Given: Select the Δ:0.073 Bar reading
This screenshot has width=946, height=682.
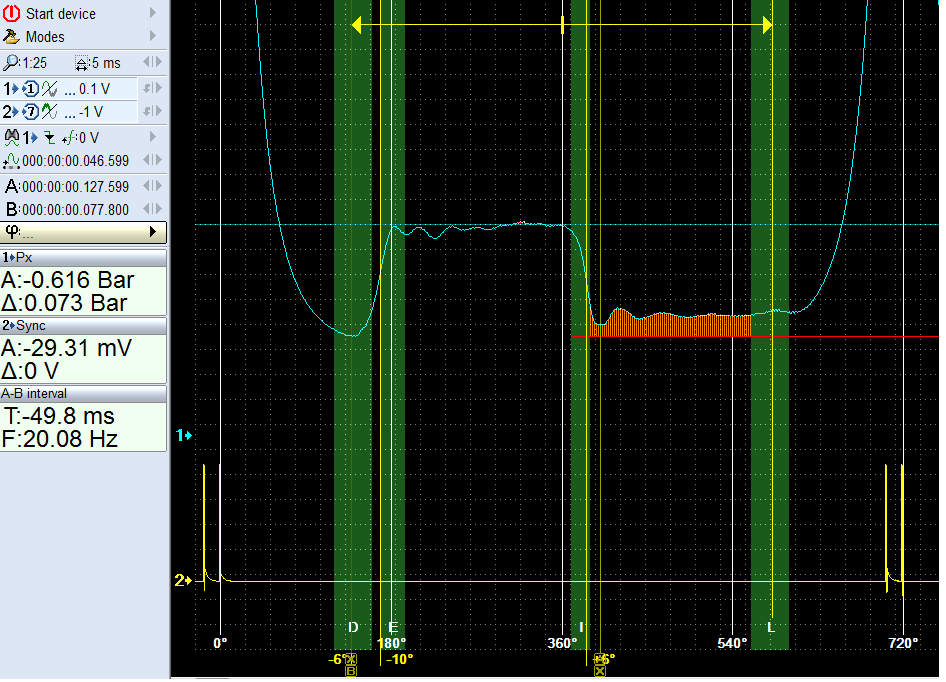Looking at the screenshot, I should 65,303.
